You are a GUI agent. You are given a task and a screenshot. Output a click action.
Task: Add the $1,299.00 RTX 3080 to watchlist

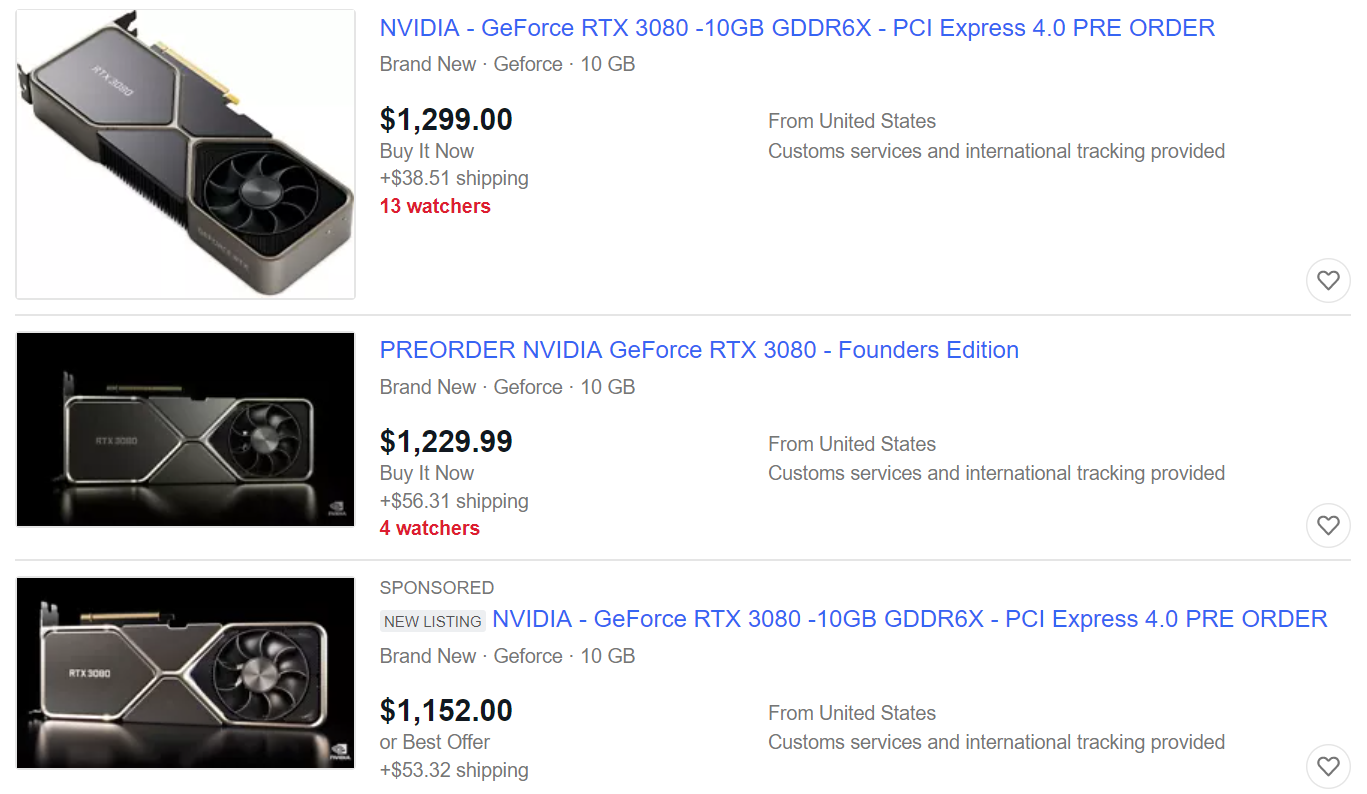pyautogui.click(x=1328, y=281)
